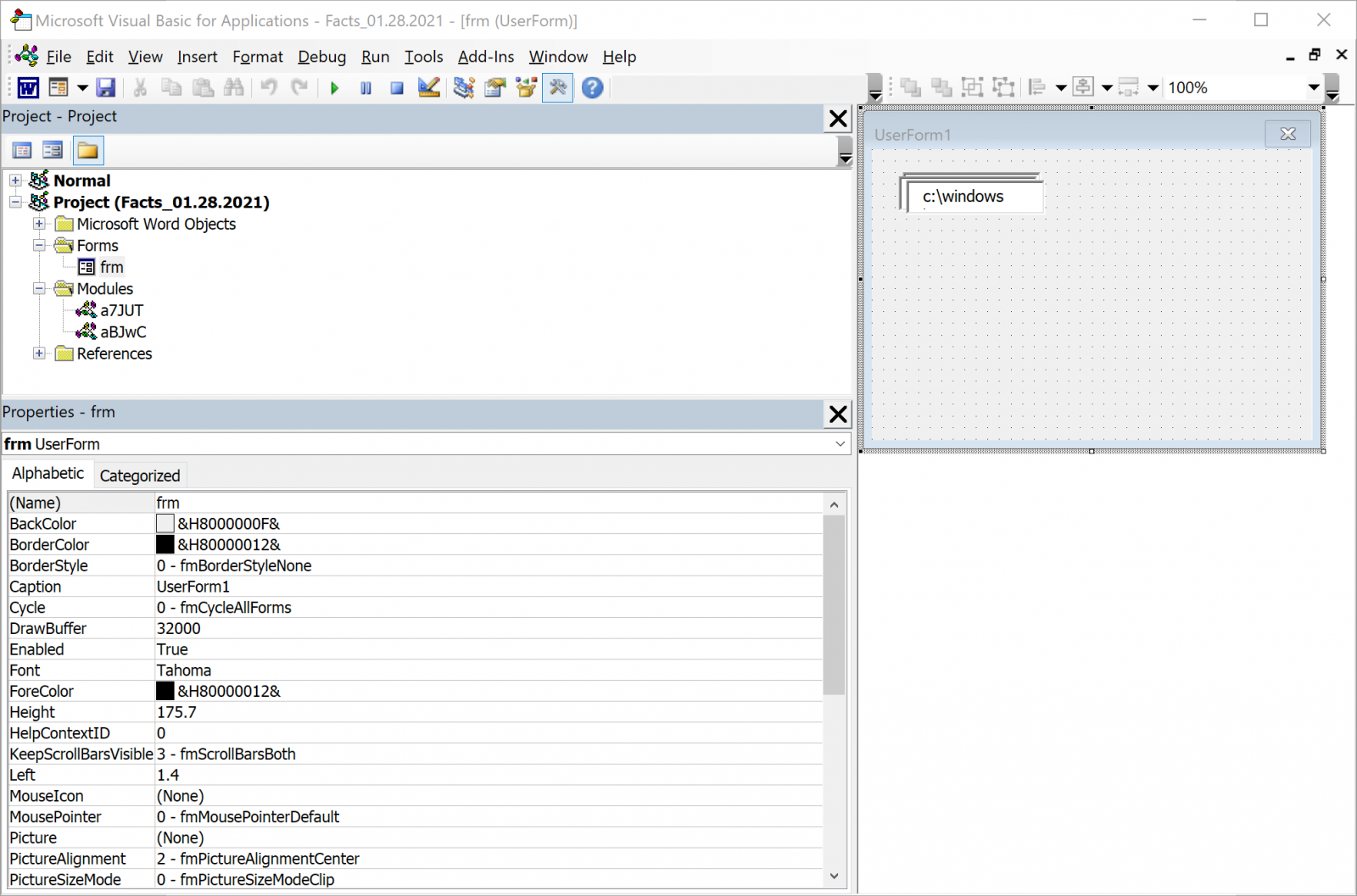Run the macro with the green play icon
This screenshot has width=1357, height=896.
[334, 87]
